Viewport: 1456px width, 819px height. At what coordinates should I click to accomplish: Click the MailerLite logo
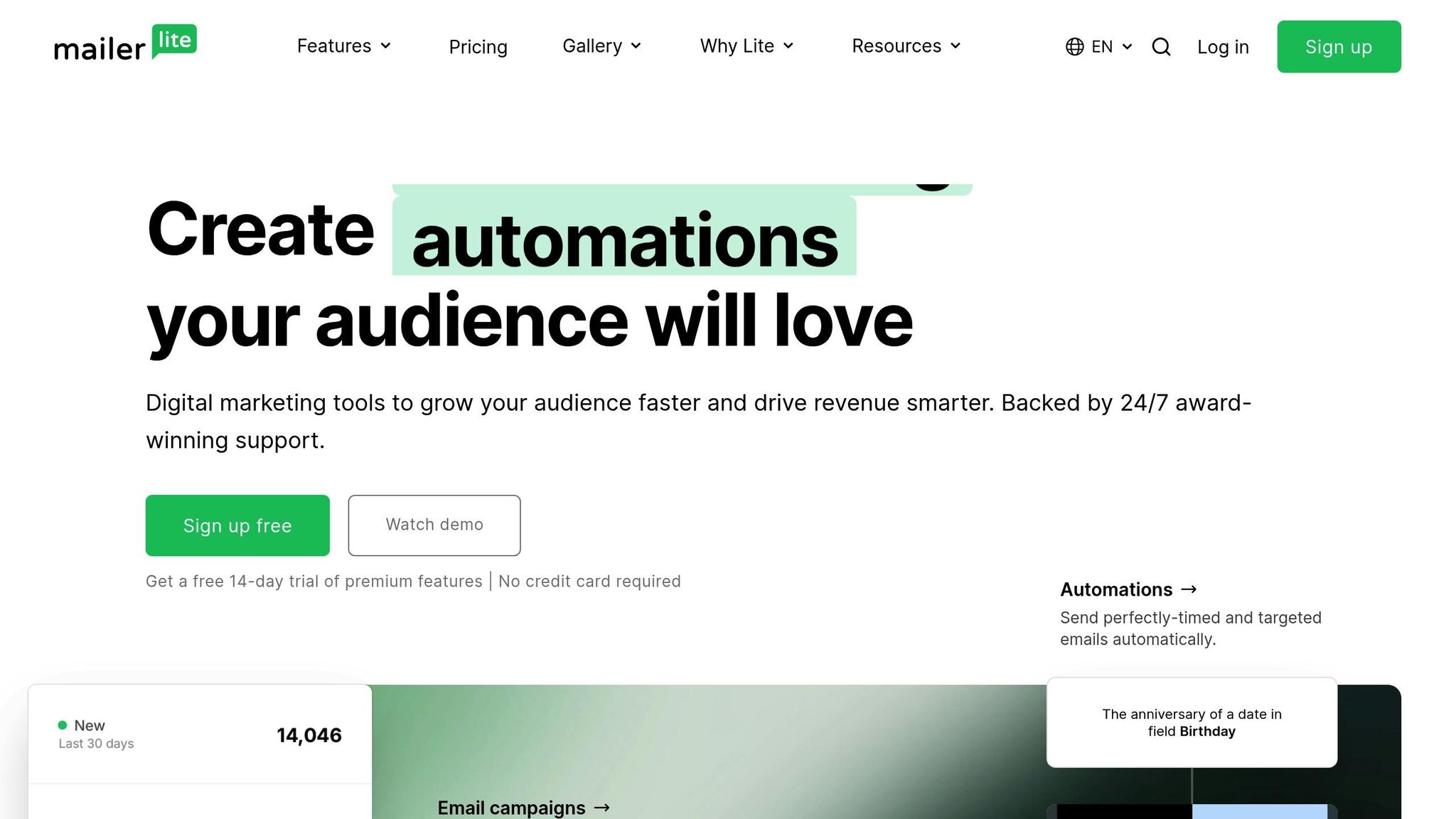pos(125,44)
